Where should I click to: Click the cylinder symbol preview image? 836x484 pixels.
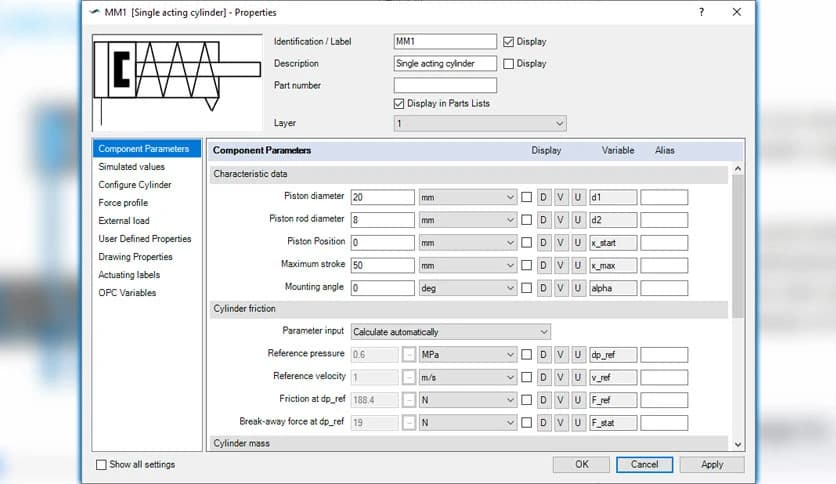click(177, 83)
